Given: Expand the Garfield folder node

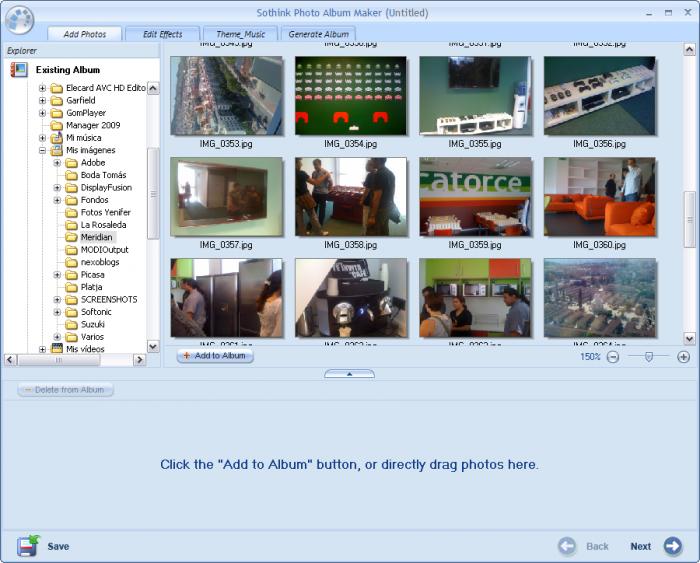Looking at the screenshot, I should (x=42, y=100).
